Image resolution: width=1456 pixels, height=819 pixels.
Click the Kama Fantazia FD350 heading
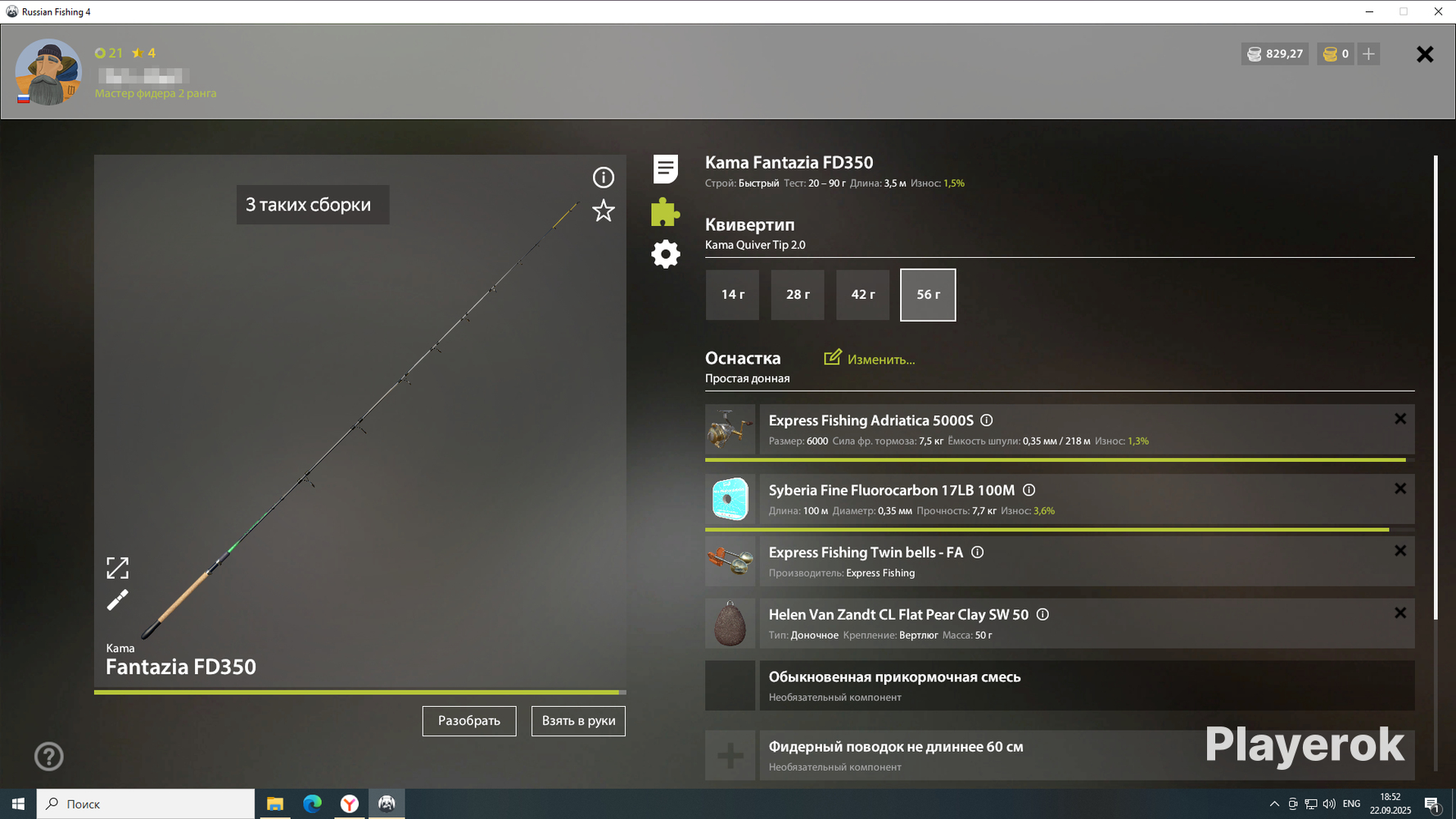[789, 162]
